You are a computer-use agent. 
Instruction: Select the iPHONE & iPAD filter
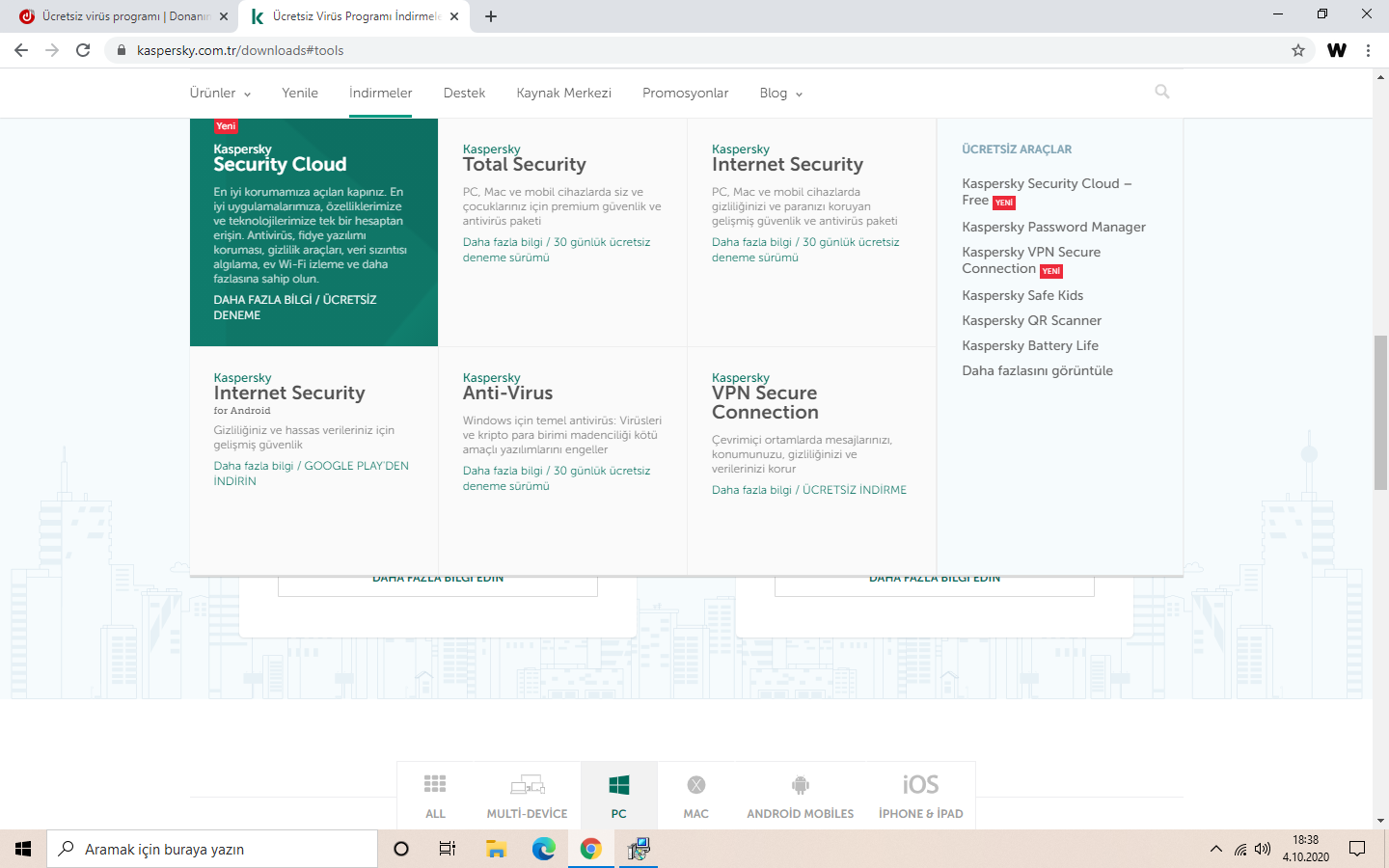[921, 796]
